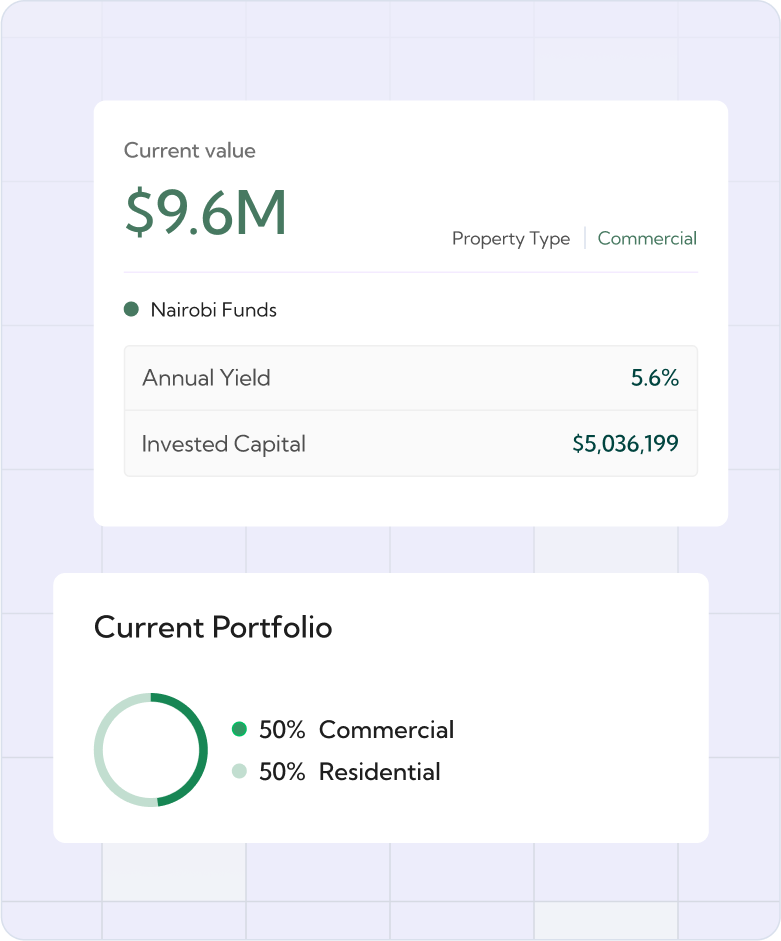The image size is (781, 941).
Task: Click the Property Type label
Action: [510, 239]
